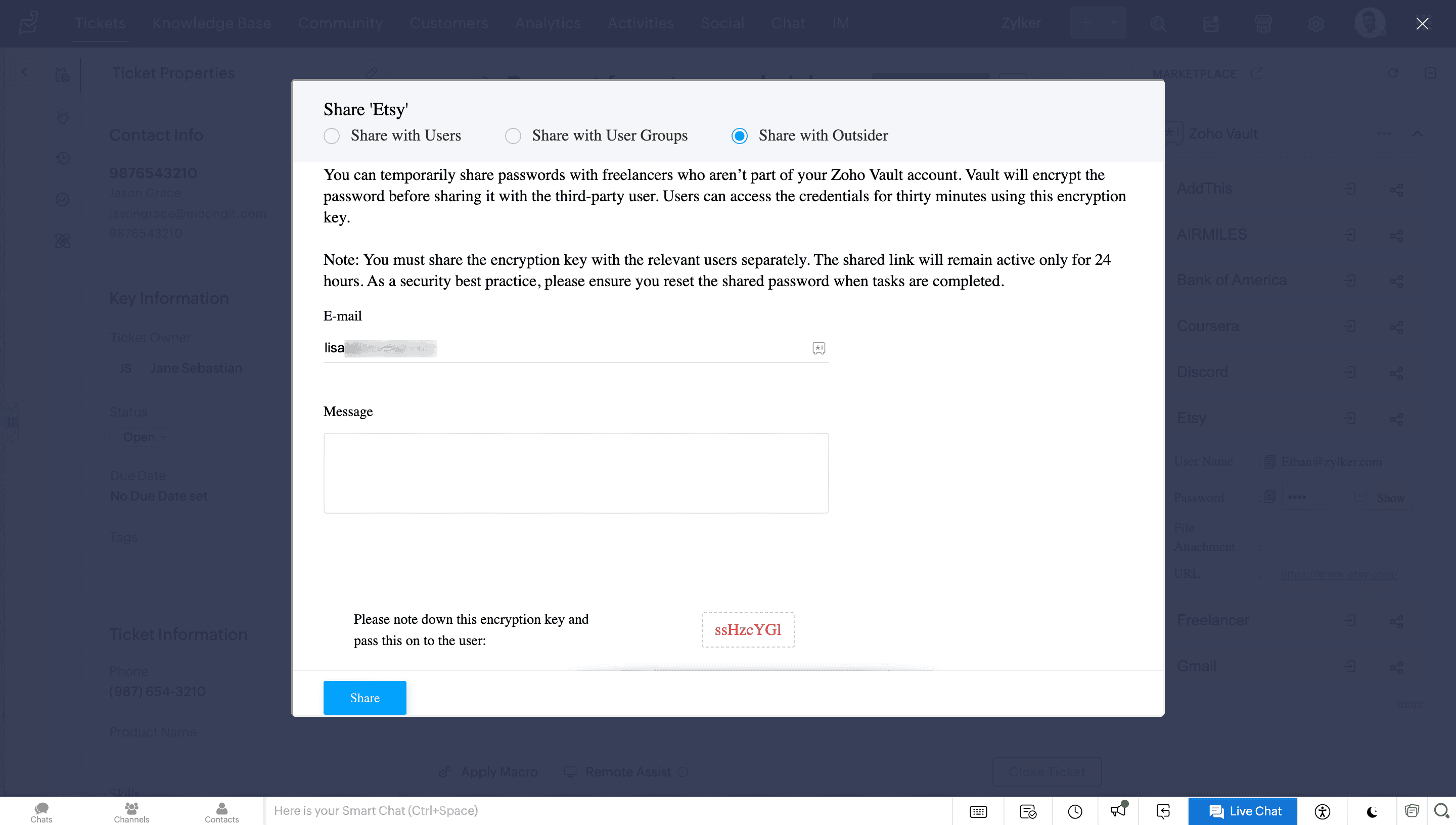Open the Community tab

pos(340,23)
